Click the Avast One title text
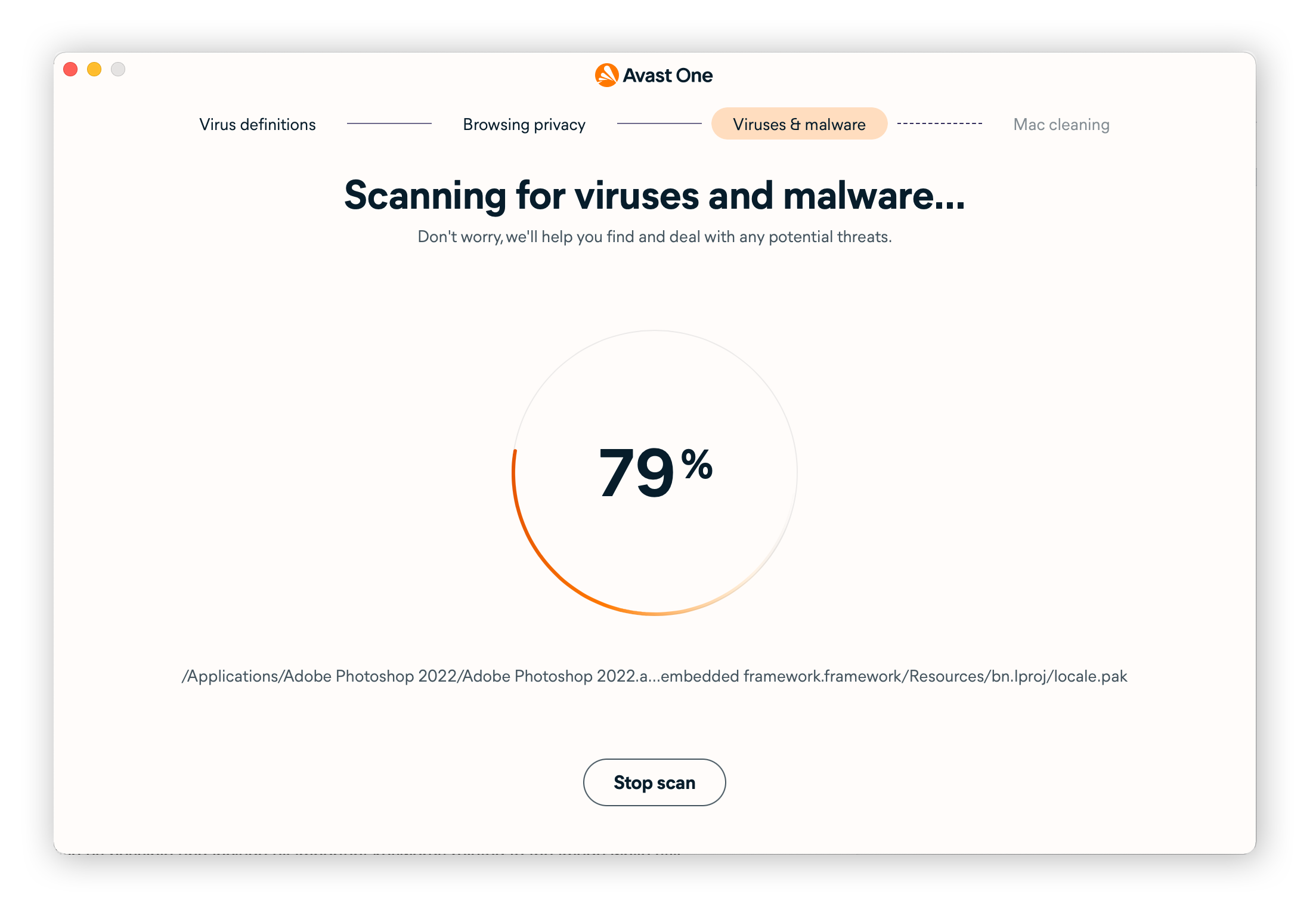The image size is (1316, 913). pyautogui.click(x=668, y=75)
